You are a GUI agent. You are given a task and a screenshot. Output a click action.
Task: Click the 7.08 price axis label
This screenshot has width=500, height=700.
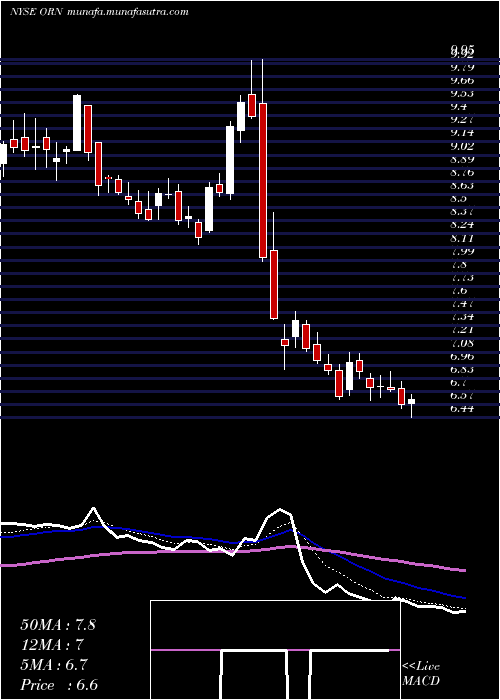click(x=462, y=343)
